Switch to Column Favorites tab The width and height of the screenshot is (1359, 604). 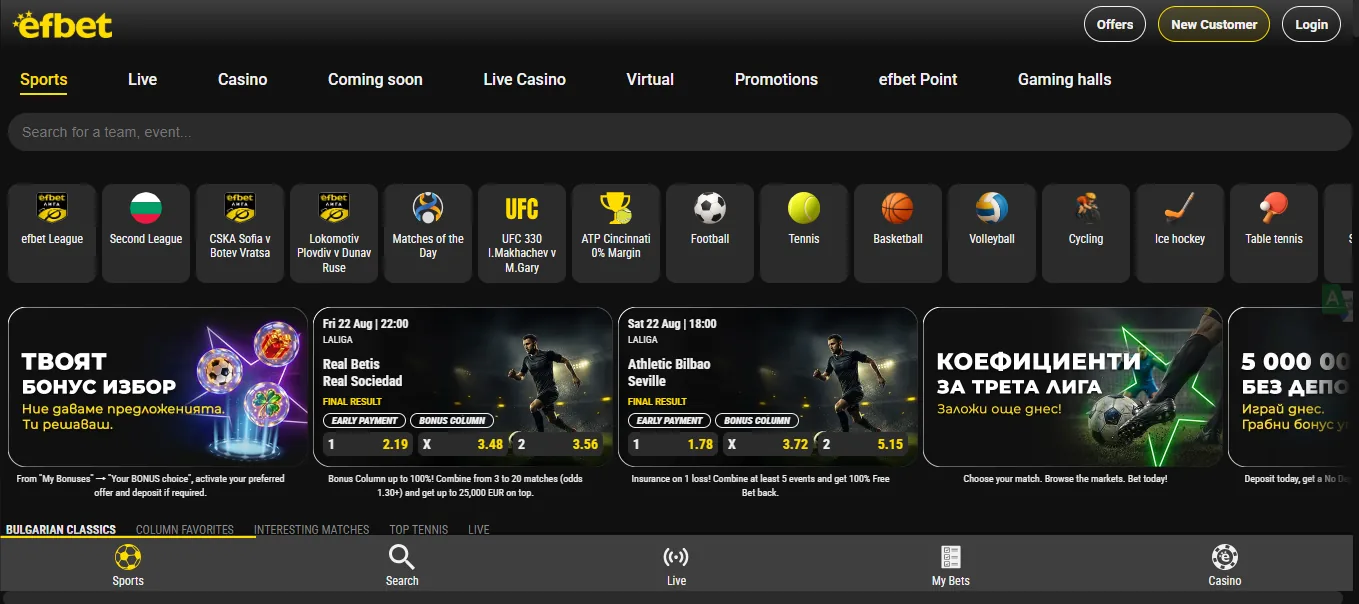click(185, 529)
